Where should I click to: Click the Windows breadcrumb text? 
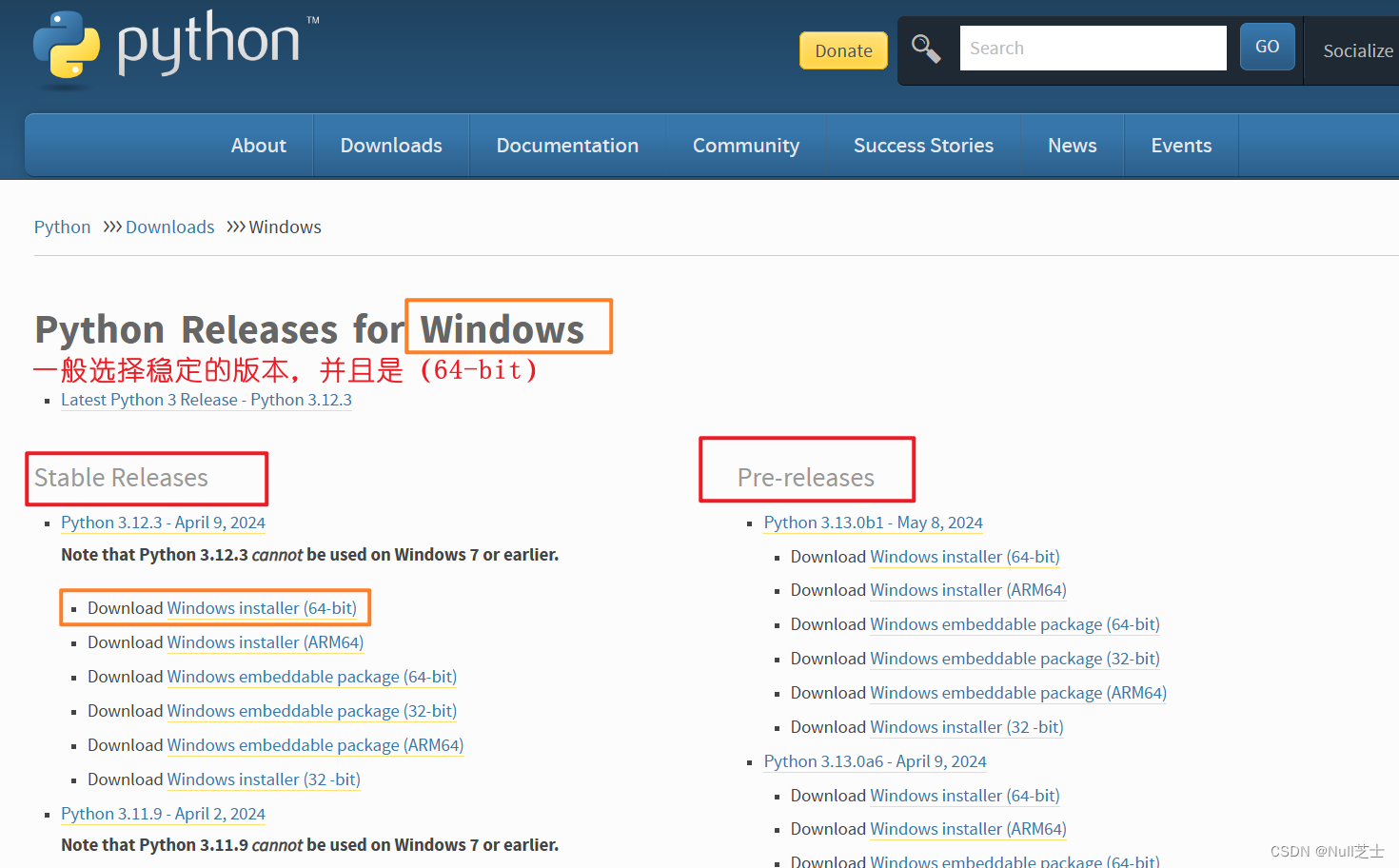(285, 227)
